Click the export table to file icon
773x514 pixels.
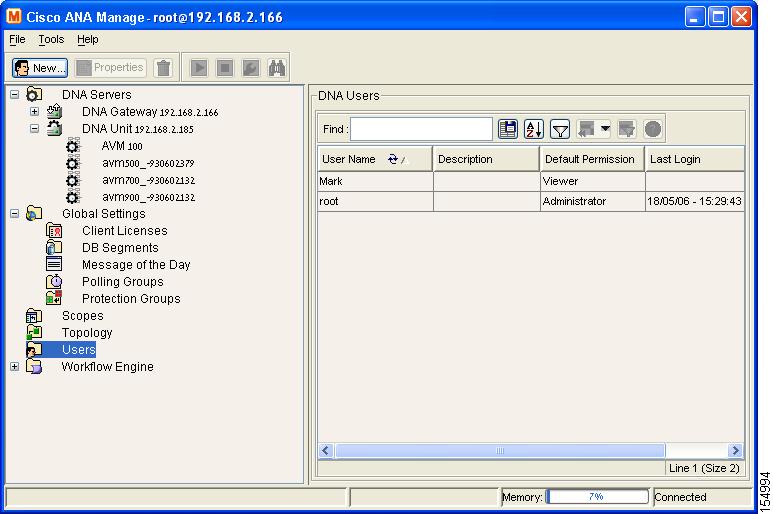coord(508,129)
